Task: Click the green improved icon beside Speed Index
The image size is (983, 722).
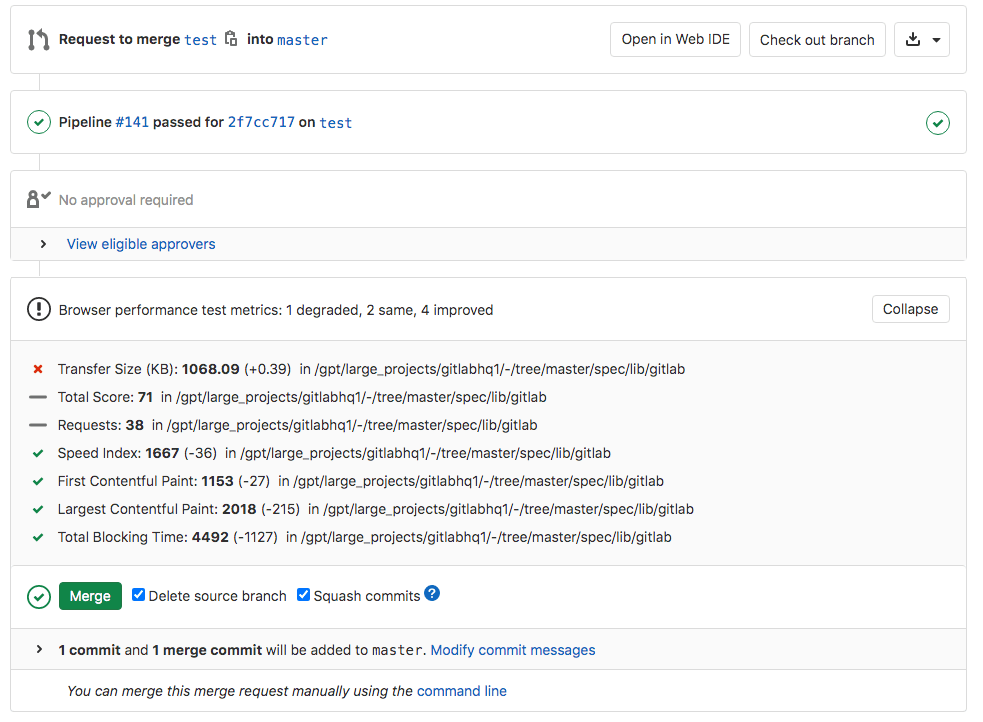Action: coord(37,452)
